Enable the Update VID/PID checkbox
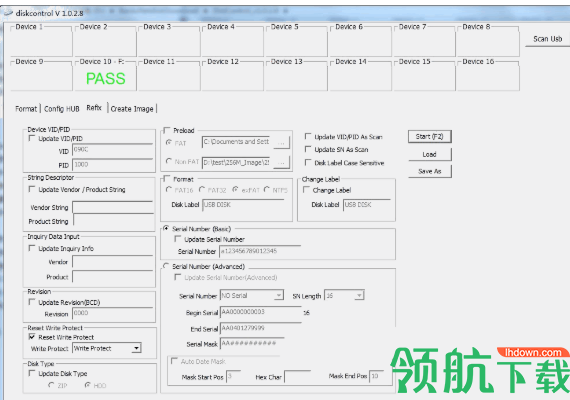This screenshot has width=570, height=400. (x=32, y=138)
